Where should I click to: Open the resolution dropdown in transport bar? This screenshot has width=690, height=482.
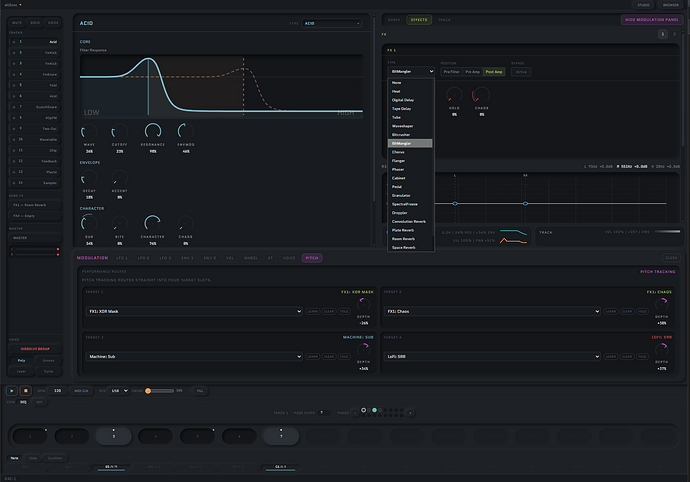[119, 390]
